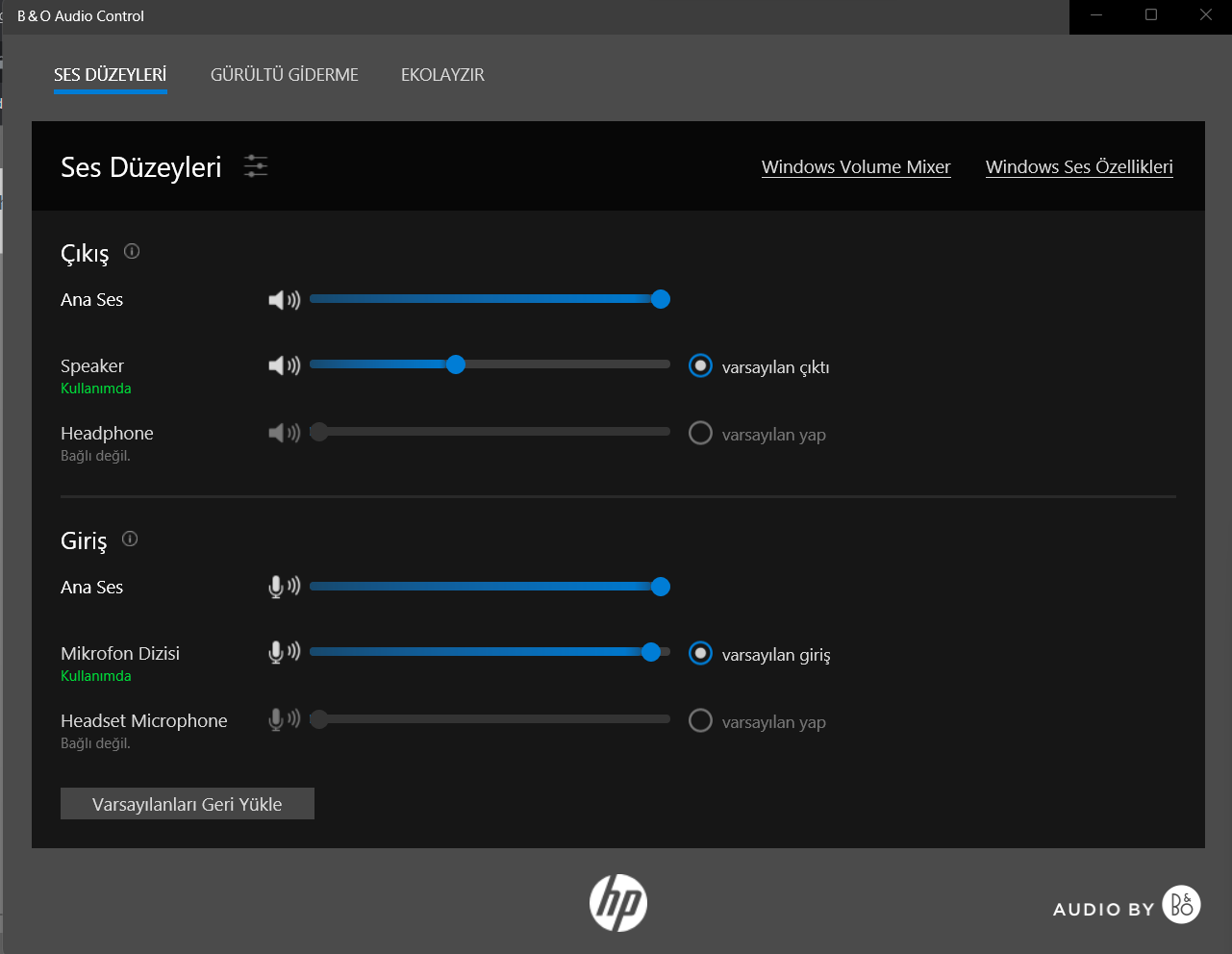Click the B&O logo badge
The image size is (1232, 954).
1182,905
